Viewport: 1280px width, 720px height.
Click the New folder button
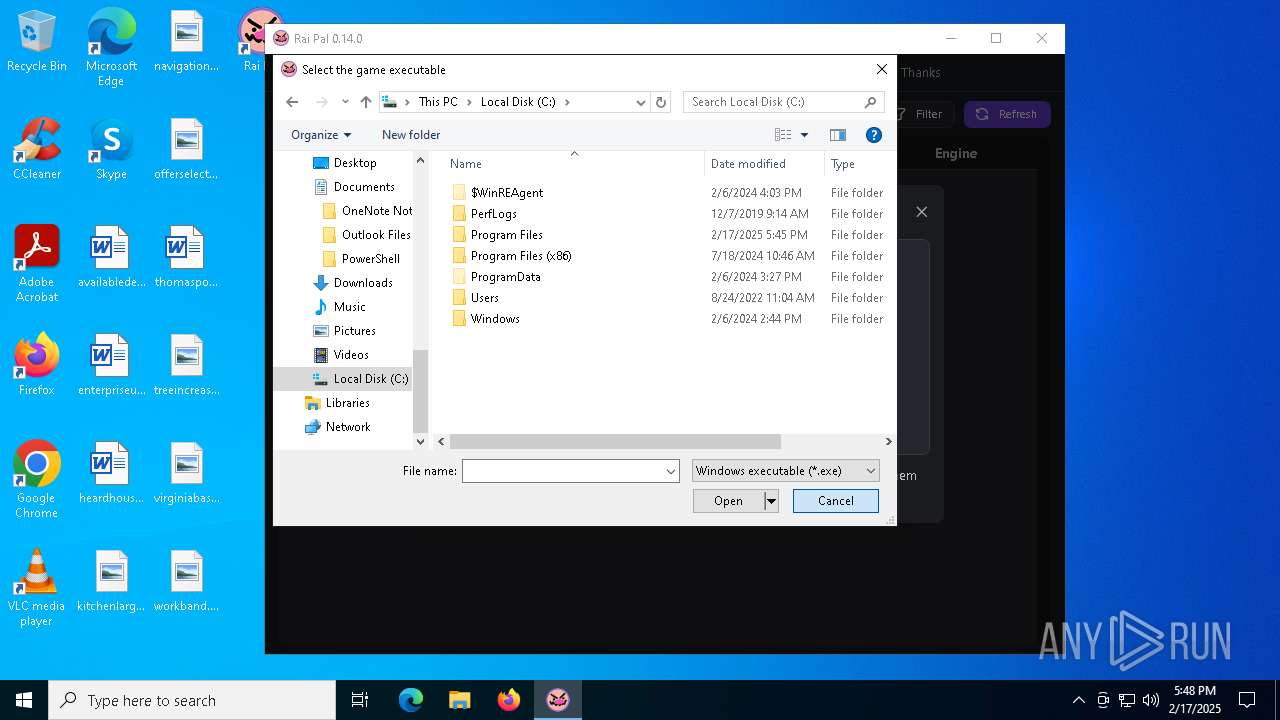[411, 135]
